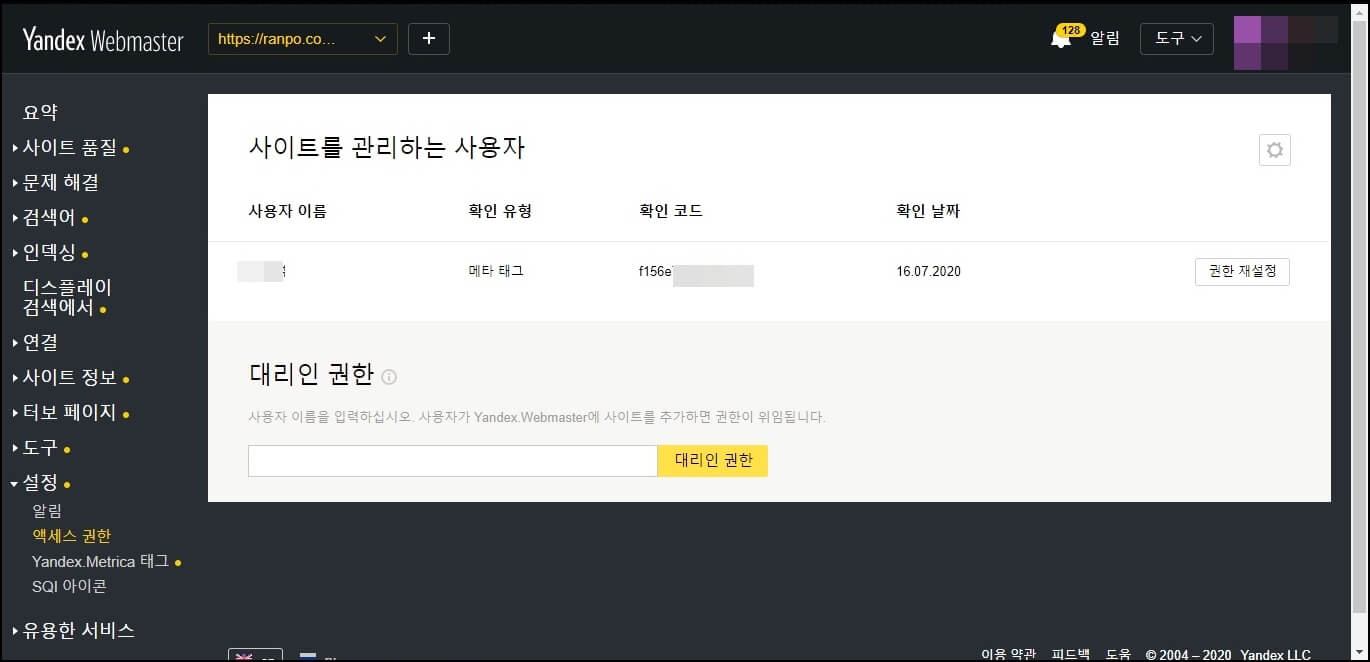The width and height of the screenshot is (1370, 662).
Task: Expand 터보 페이지 in the sidebar
Action: tap(69, 413)
